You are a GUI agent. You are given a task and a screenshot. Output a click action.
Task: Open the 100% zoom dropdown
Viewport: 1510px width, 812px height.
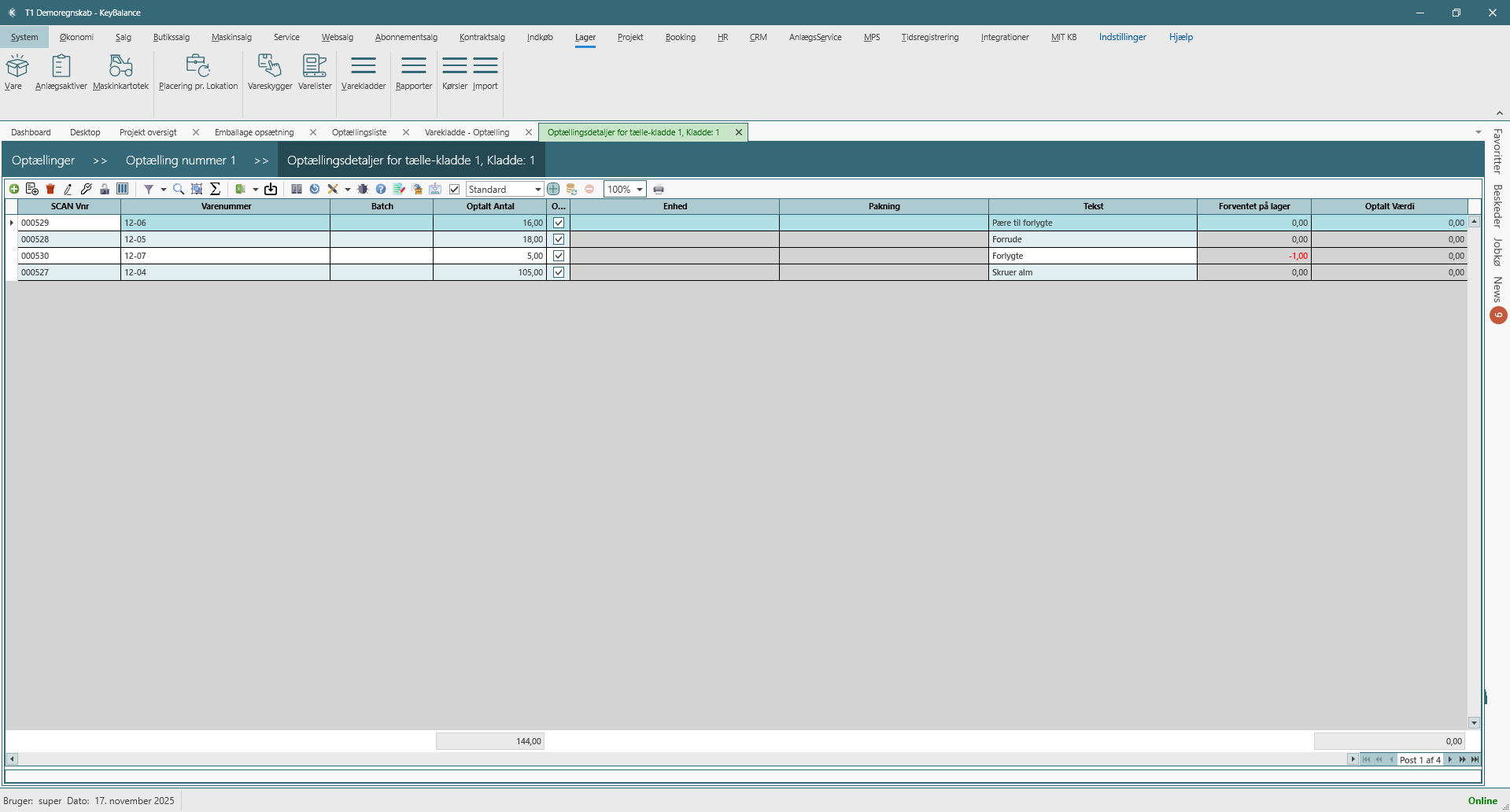pyautogui.click(x=639, y=189)
